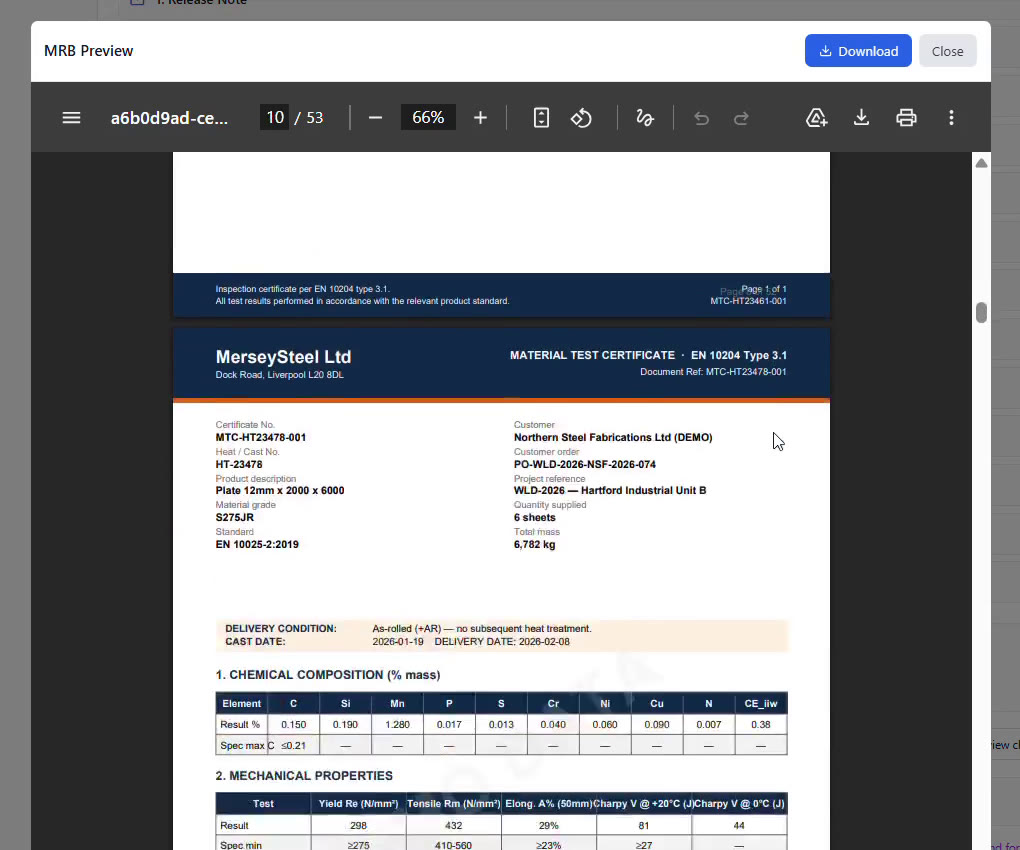
Task: Click the 1. CHEMICAL COMPOSITION heading
Action: pos(328,675)
